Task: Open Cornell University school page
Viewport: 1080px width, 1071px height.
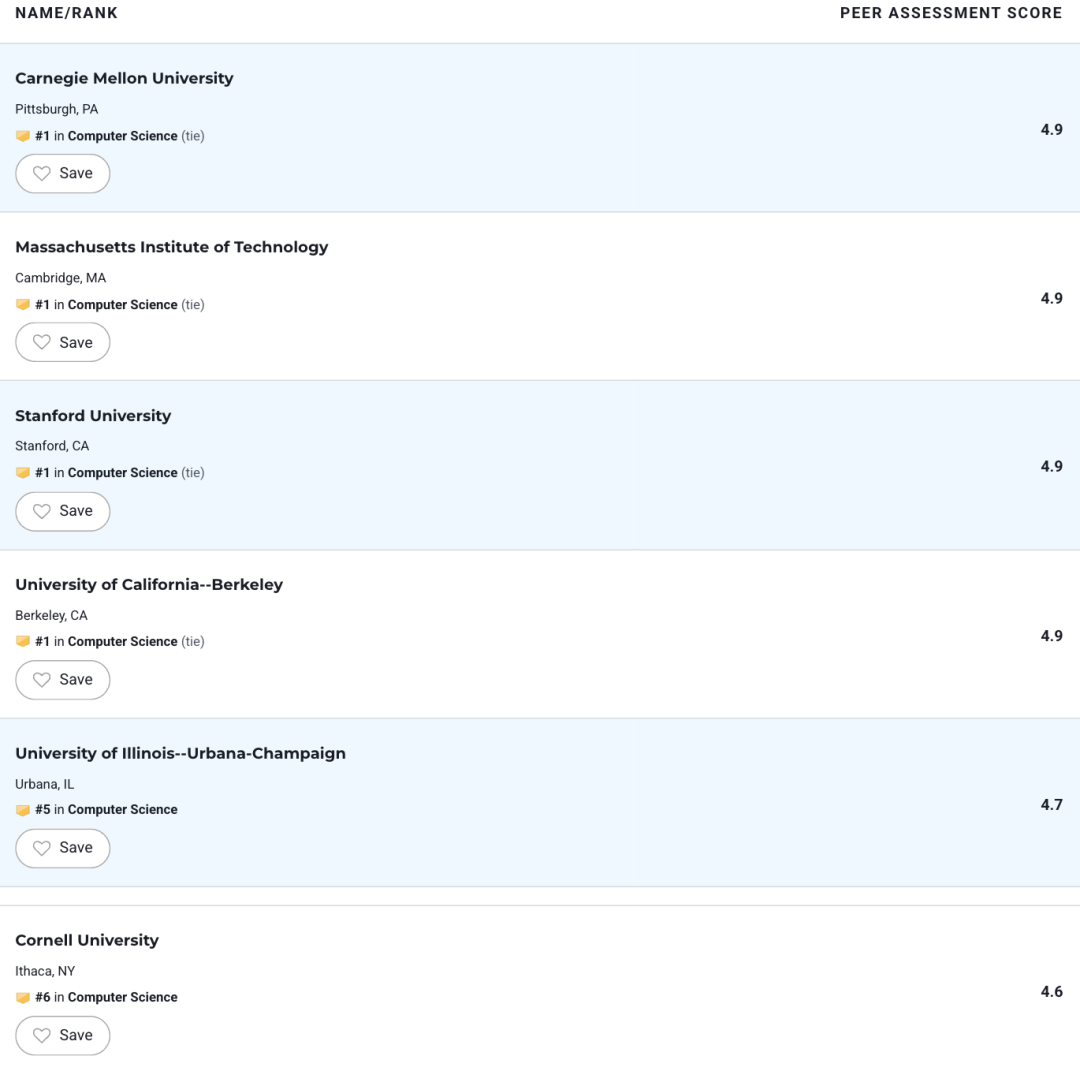Action: click(x=87, y=941)
